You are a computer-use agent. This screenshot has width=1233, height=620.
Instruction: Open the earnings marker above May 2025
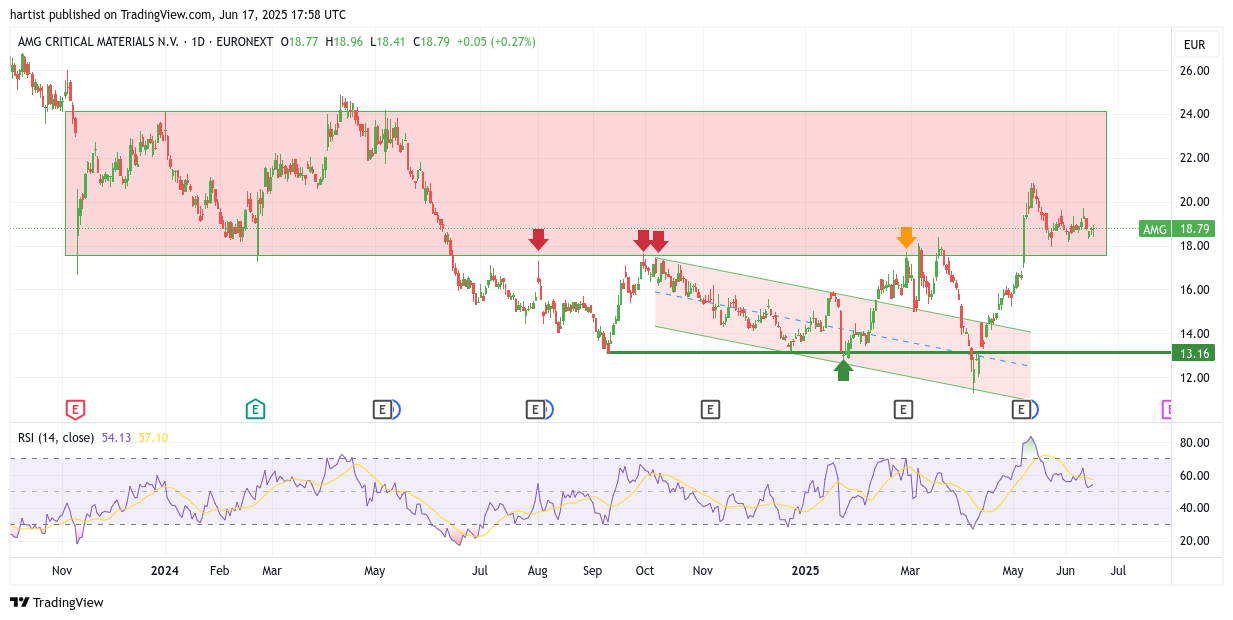tap(1021, 409)
